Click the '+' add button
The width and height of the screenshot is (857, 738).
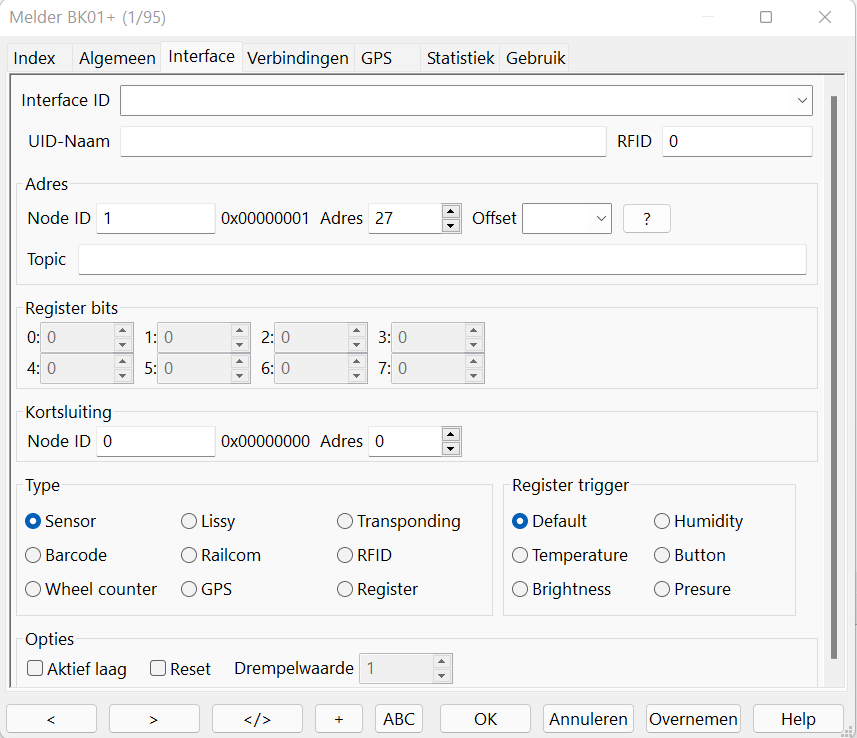click(x=339, y=718)
